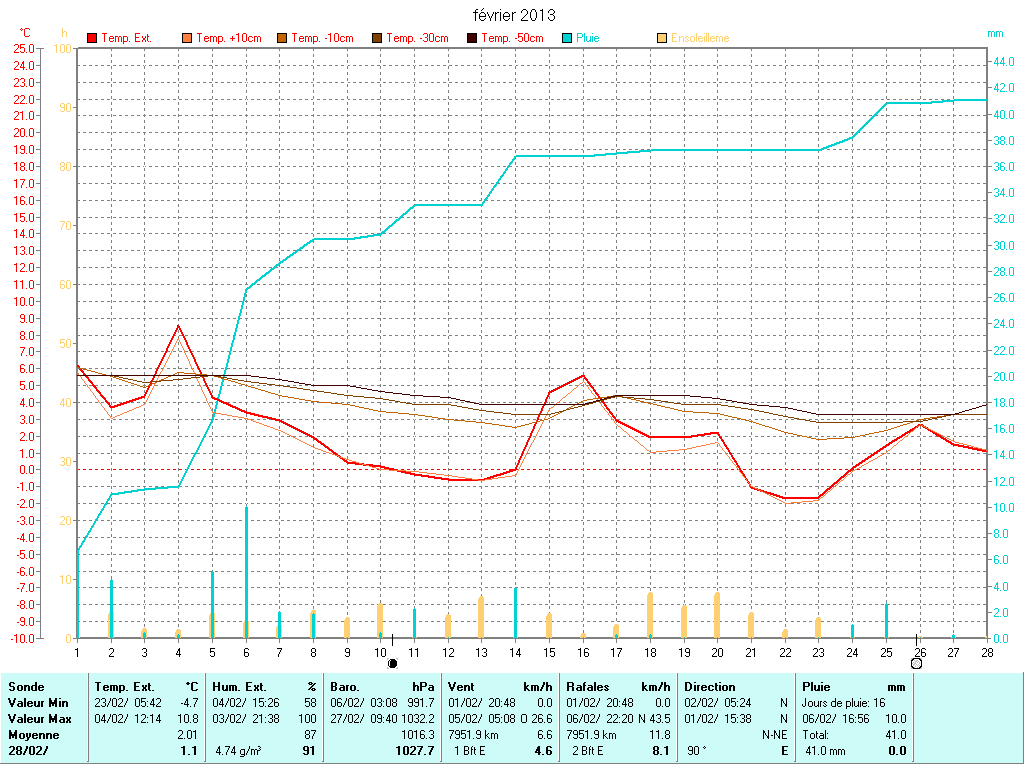Click the yellow Ensoleillement legend swatch

pyautogui.click(x=663, y=38)
